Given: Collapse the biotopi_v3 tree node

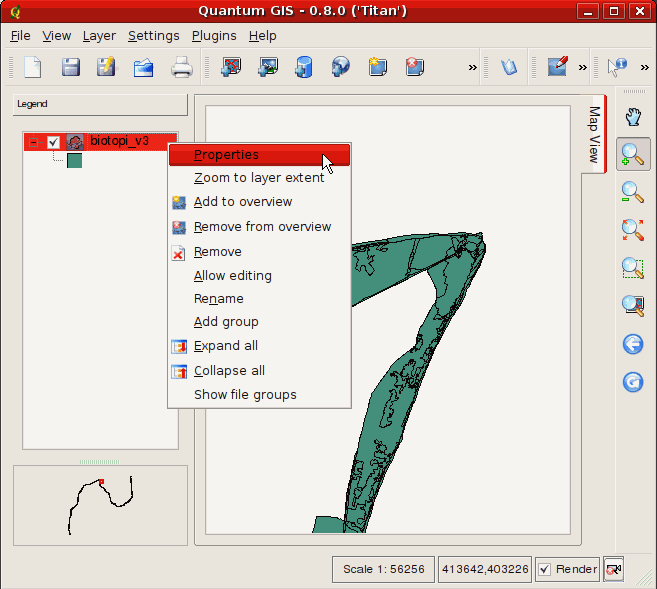Looking at the screenshot, I should [x=34, y=142].
